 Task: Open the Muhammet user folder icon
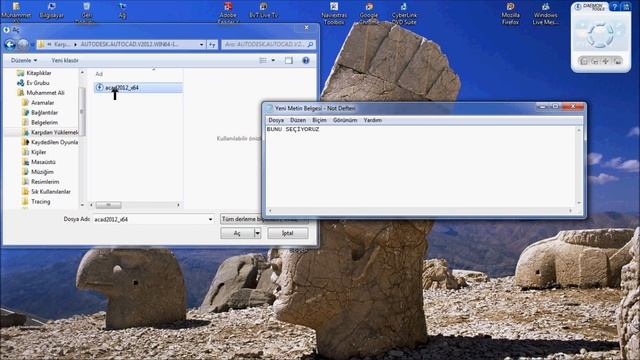[16, 11]
